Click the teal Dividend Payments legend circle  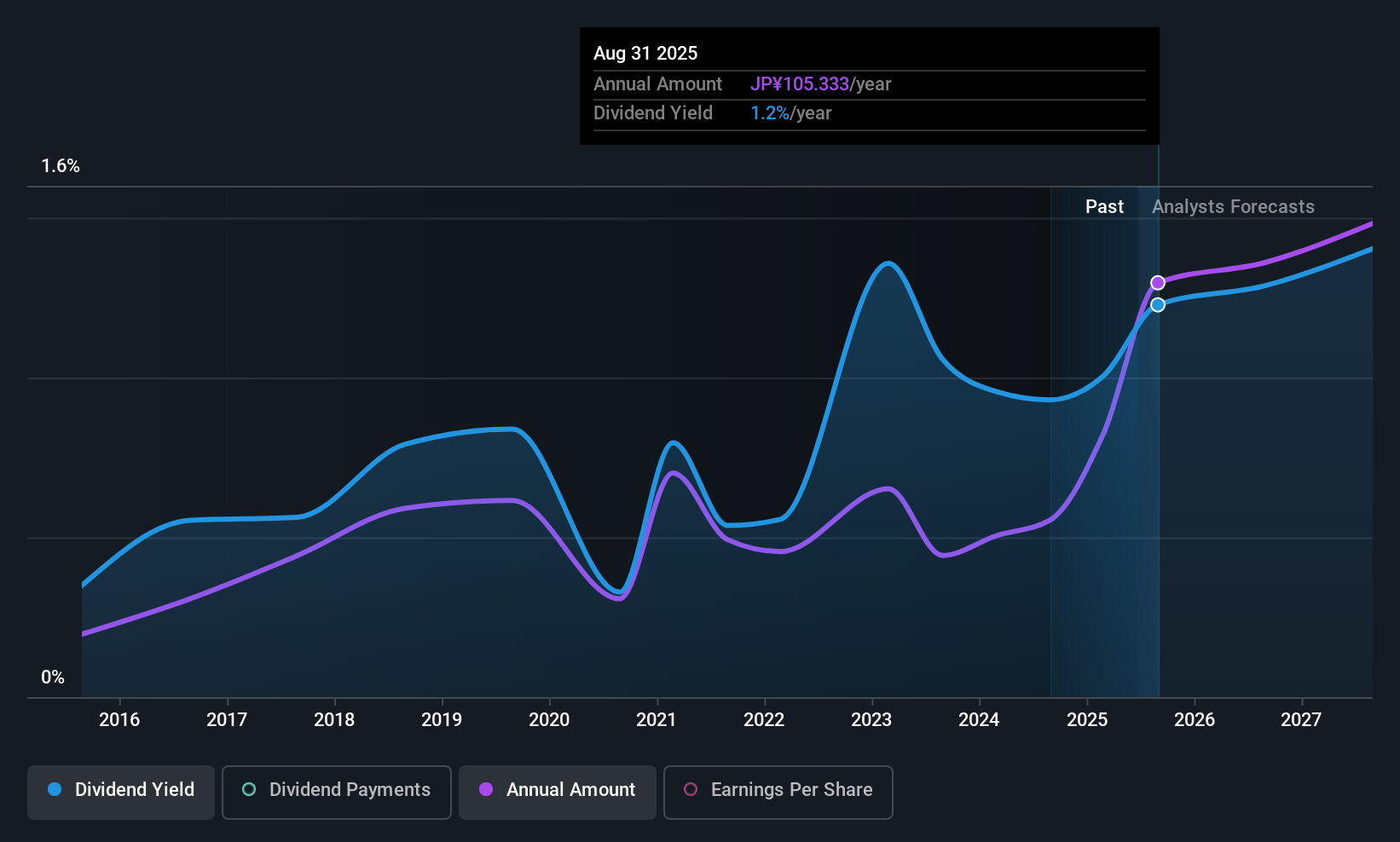point(249,789)
